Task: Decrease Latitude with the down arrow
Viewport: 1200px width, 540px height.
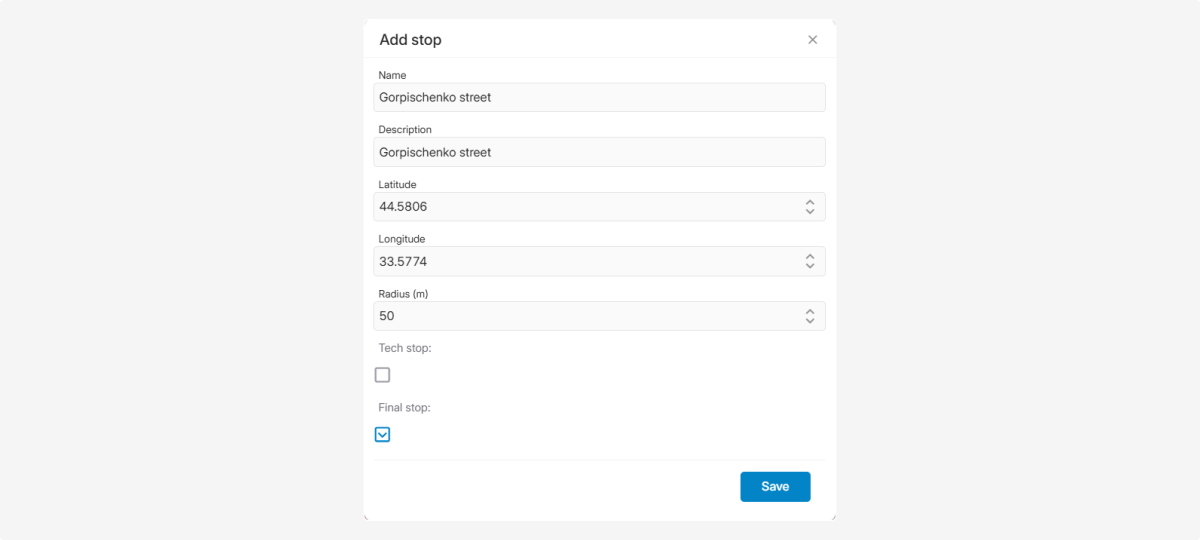Action: point(810,212)
